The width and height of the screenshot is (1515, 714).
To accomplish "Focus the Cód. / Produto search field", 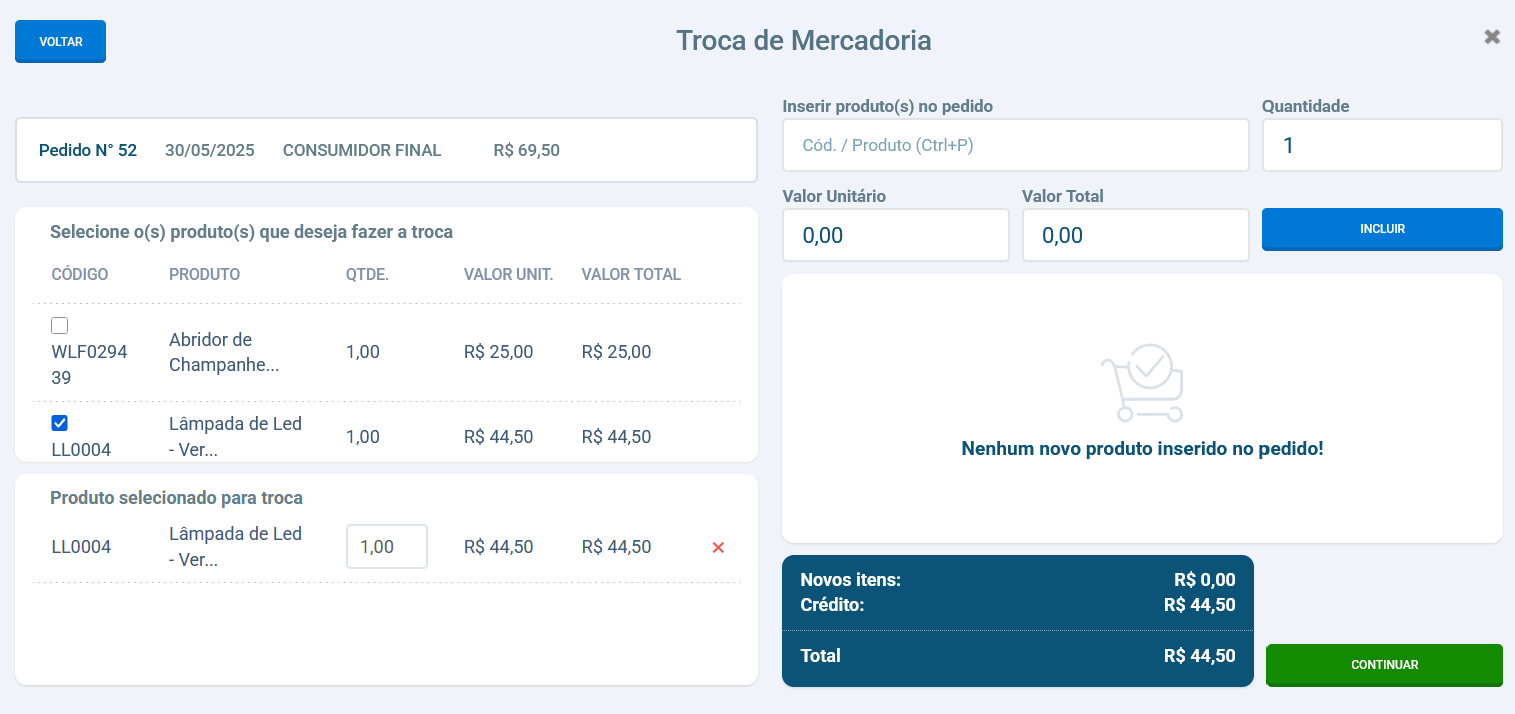I will click(x=1015, y=146).
